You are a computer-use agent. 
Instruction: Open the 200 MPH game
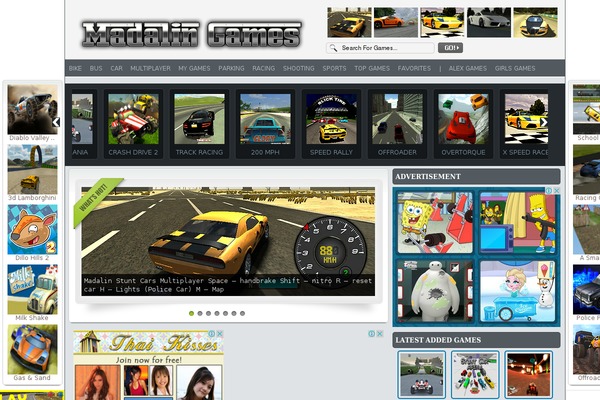pos(265,124)
